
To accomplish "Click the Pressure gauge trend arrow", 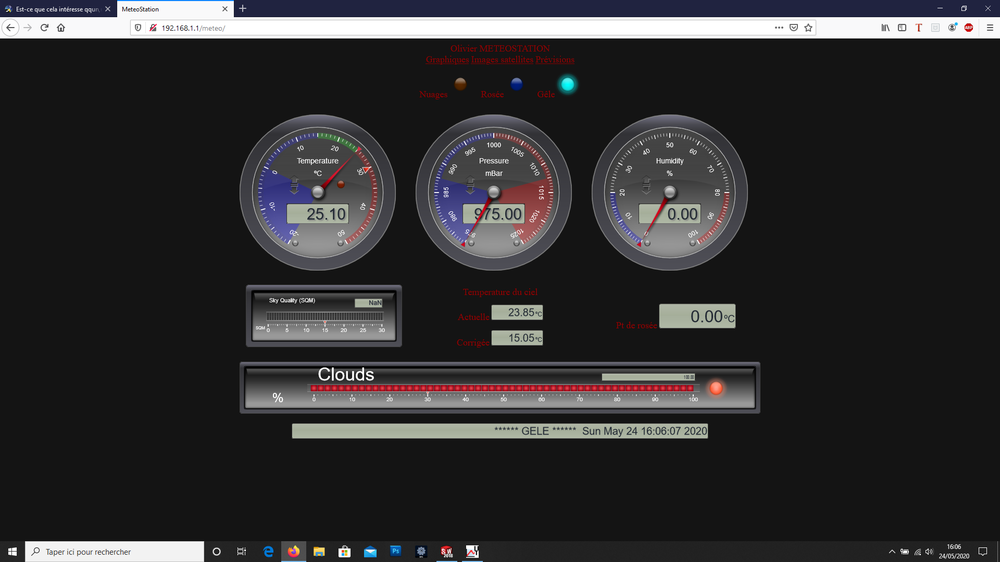I will click(x=470, y=186).
